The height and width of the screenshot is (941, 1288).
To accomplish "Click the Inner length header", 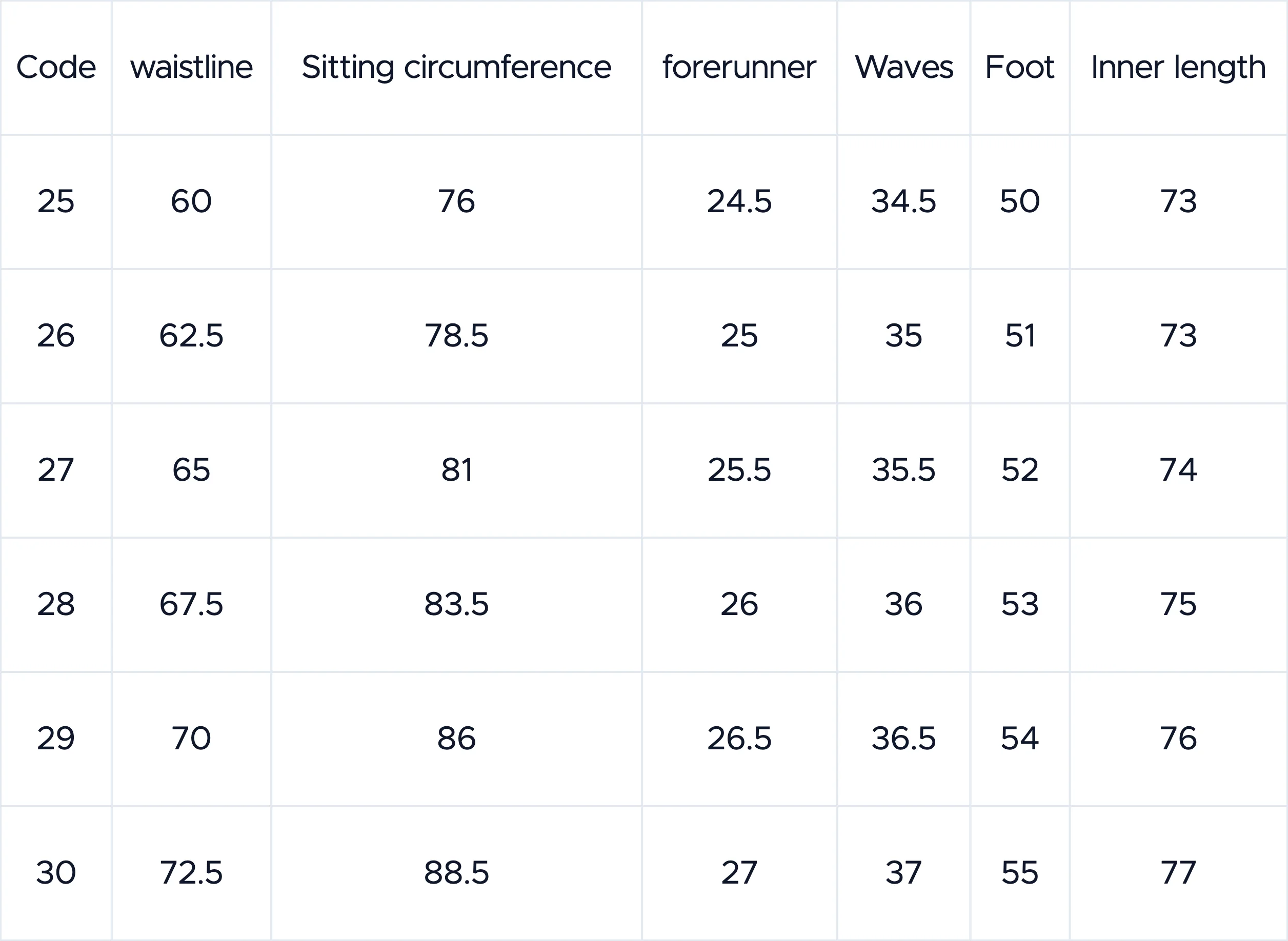I will pos(1179,67).
